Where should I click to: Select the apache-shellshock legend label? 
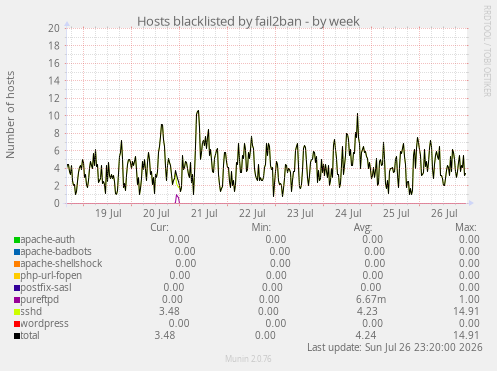[x=61, y=263]
